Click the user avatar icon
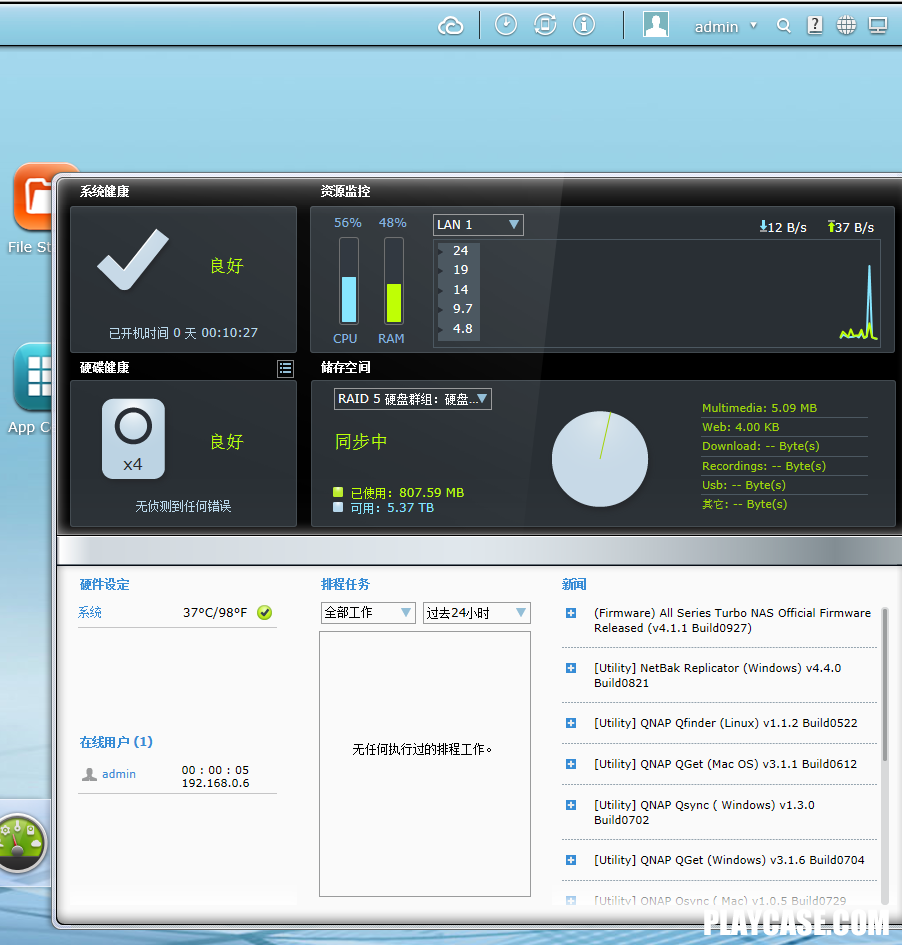This screenshot has width=902, height=945. click(x=656, y=25)
